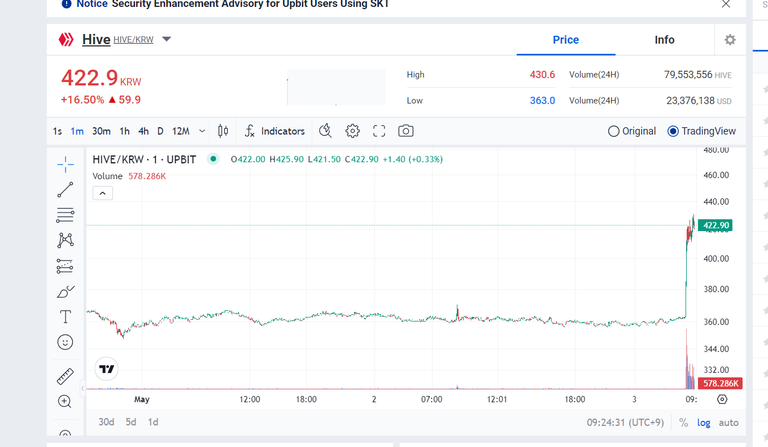Open the forecasting and measurement tools
This screenshot has height=447, width=768.
65,266
